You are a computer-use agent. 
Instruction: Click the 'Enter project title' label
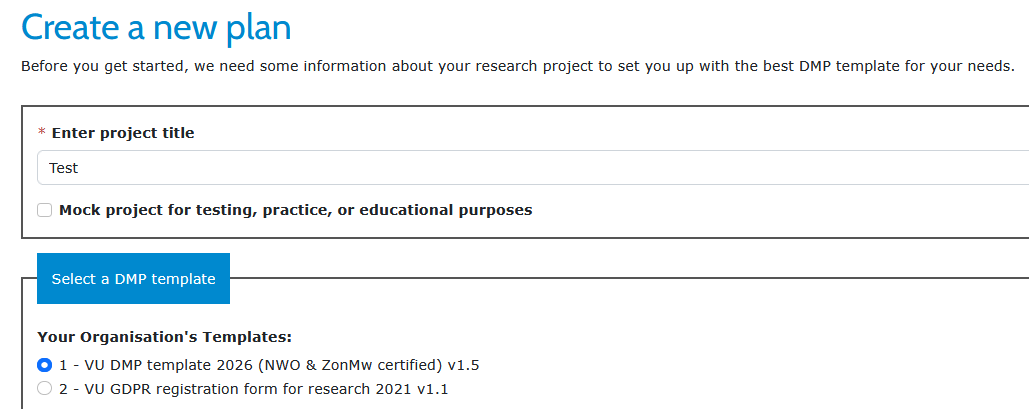pos(123,133)
